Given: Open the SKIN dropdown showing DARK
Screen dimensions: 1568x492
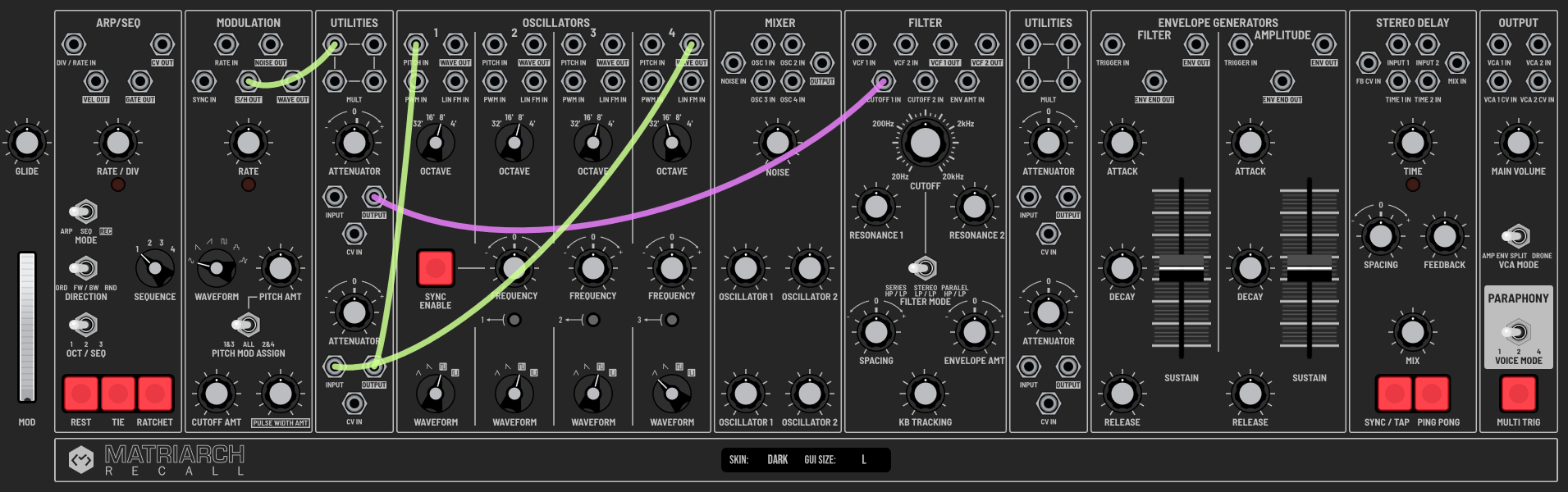Looking at the screenshot, I should coord(777,460).
